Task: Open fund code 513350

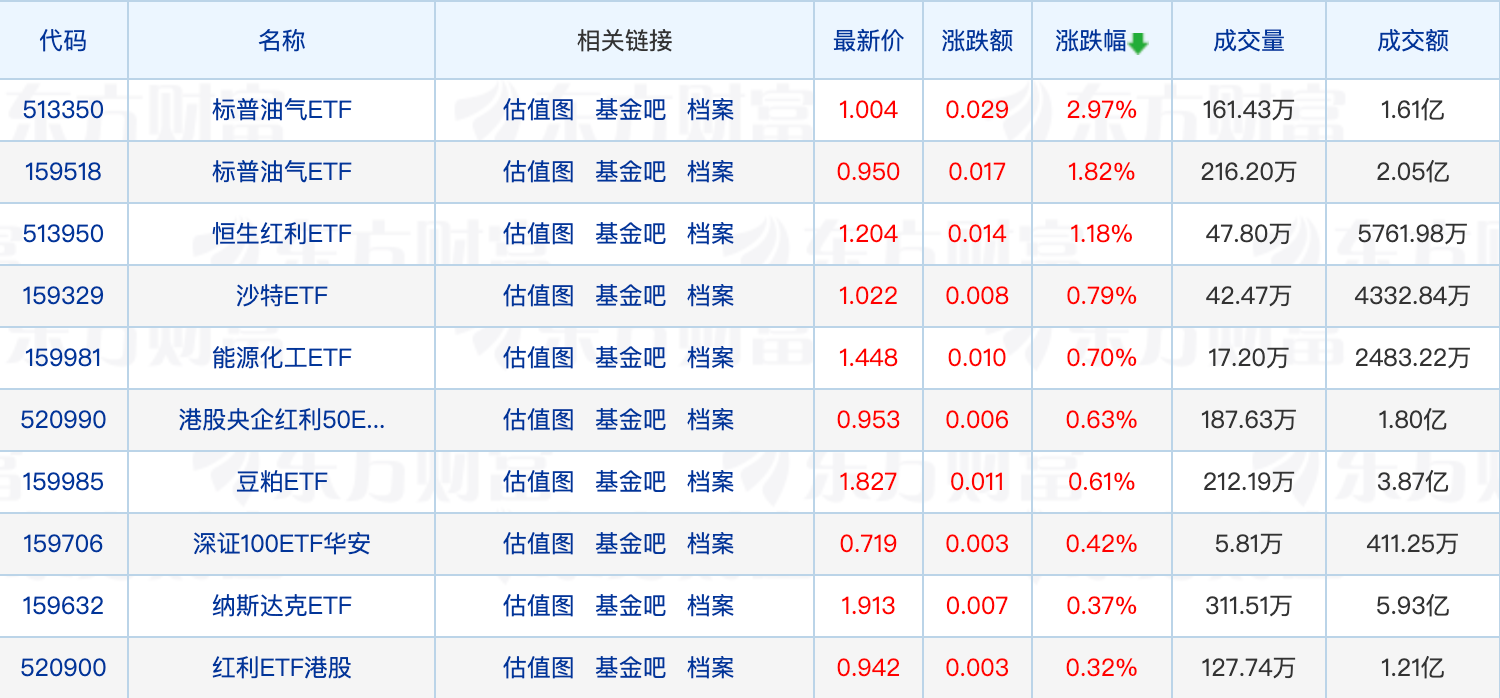Action: [x=63, y=110]
